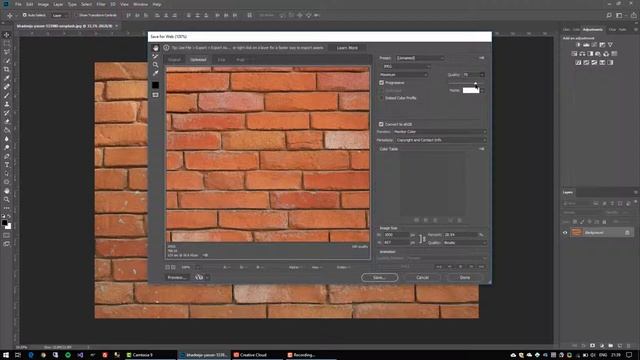Viewport: 640px width, 360px height.
Task: Select the main Photoshop Zoom tool
Action: pyautogui.click(x=7, y=200)
